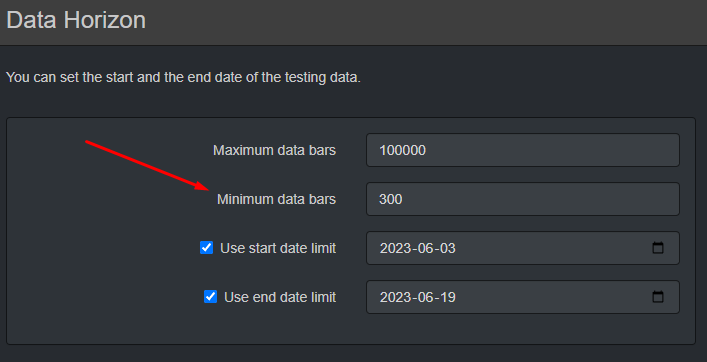
Task: Open the start date calendar picker icon
Action: tap(658, 248)
